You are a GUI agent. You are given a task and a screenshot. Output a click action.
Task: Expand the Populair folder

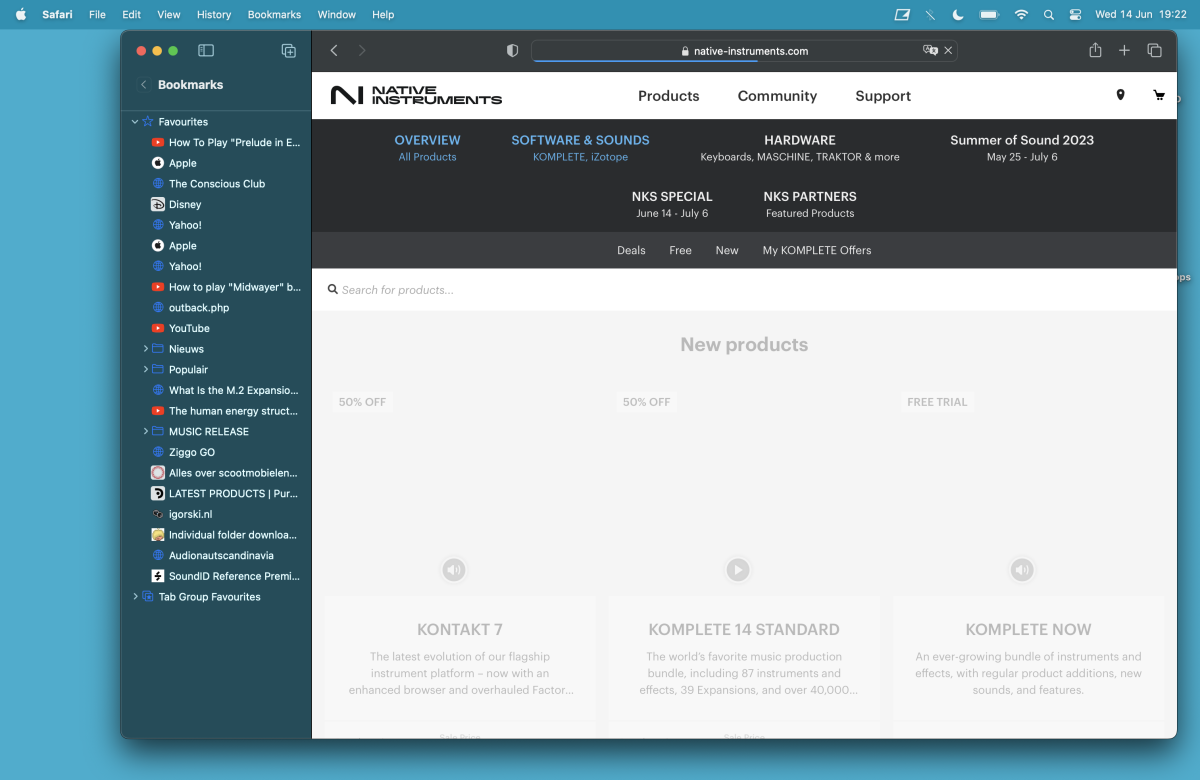tap(145, 369)
